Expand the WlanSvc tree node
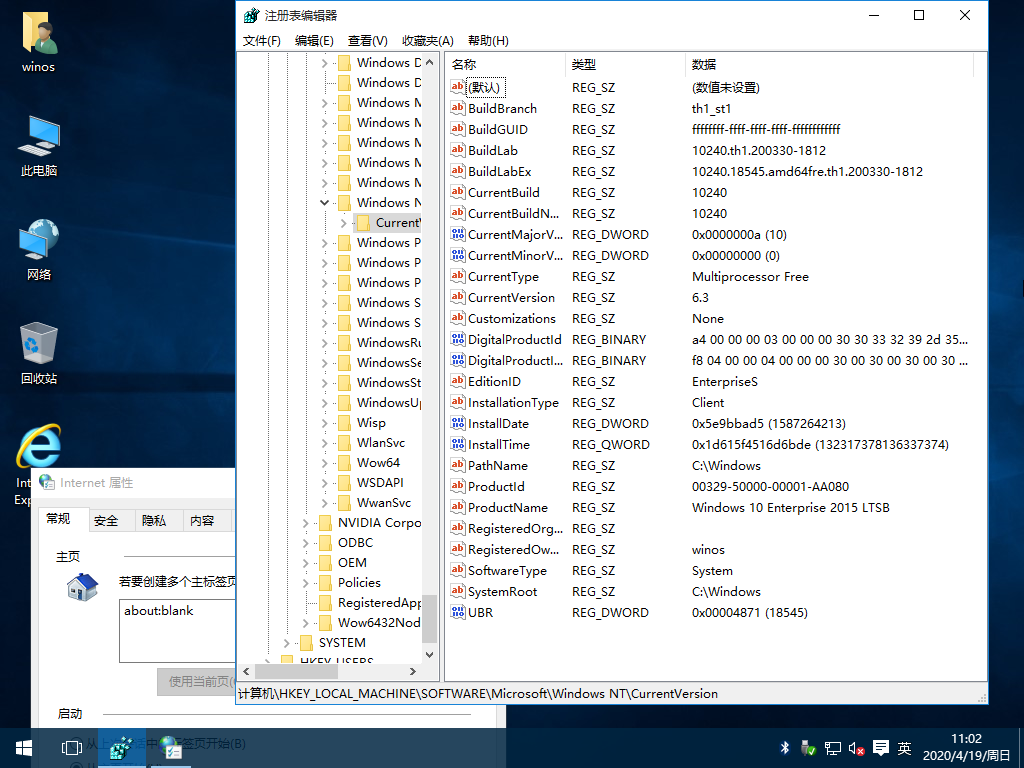Viewport: 1024px width, 768px height. tap(325, 443)
